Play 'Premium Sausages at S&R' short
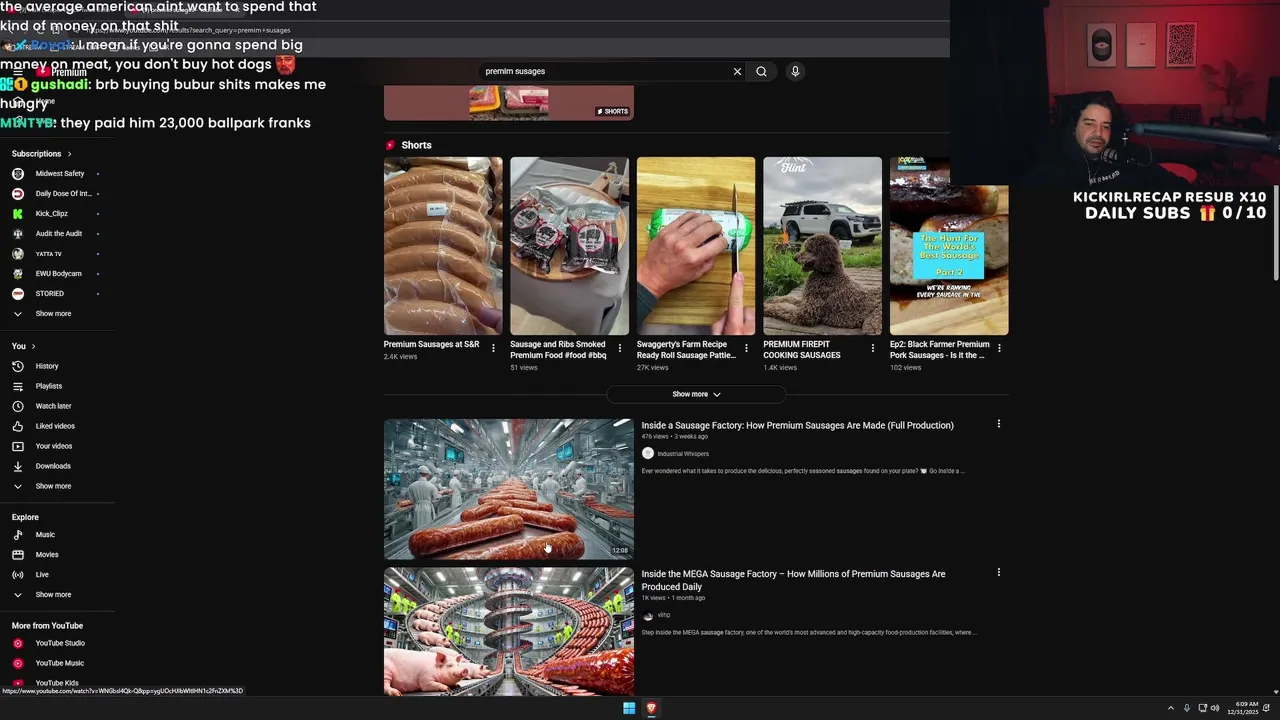 point(443,246)
